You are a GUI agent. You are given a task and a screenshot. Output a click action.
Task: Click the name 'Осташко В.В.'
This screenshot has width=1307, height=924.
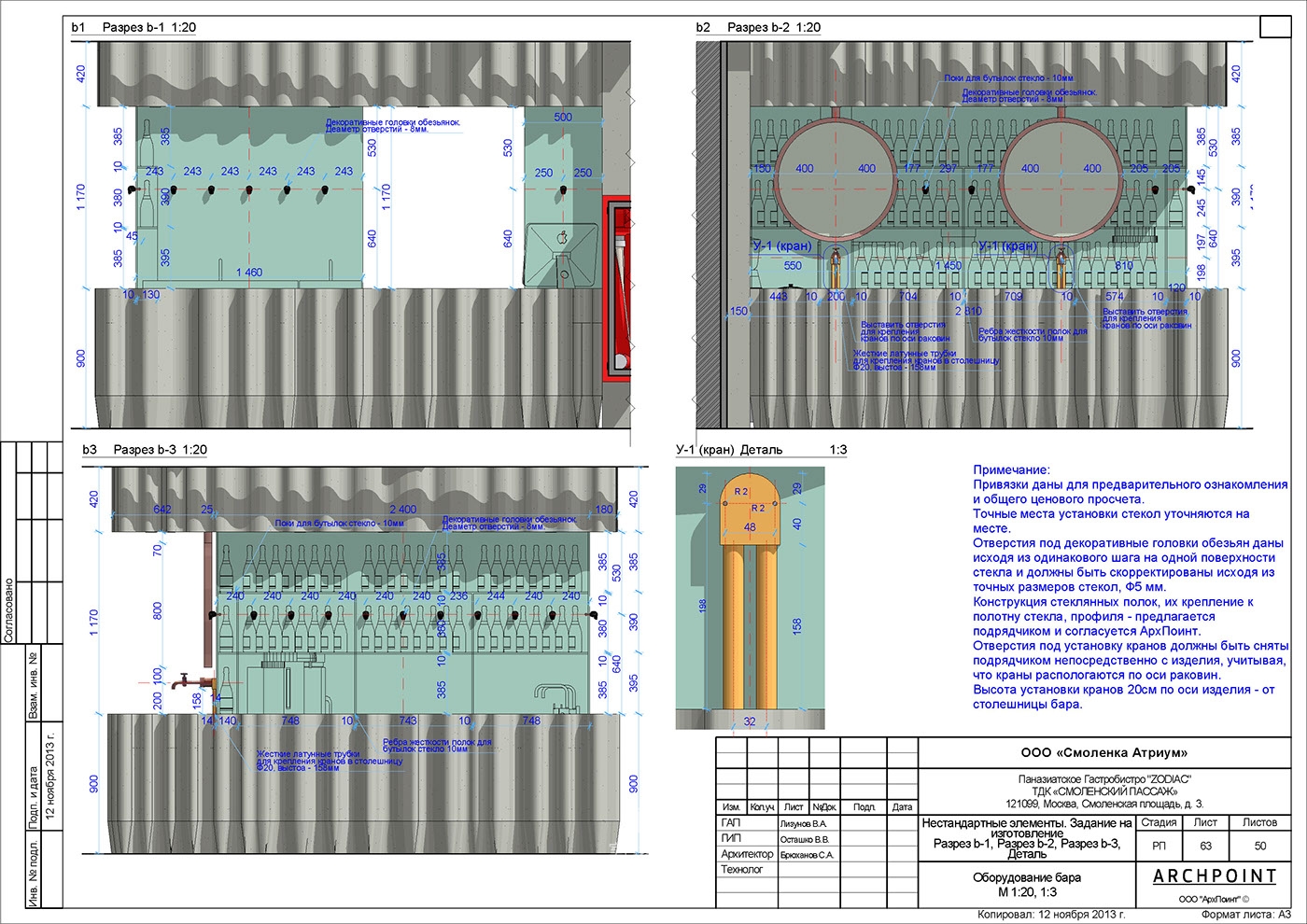(805, 839)
